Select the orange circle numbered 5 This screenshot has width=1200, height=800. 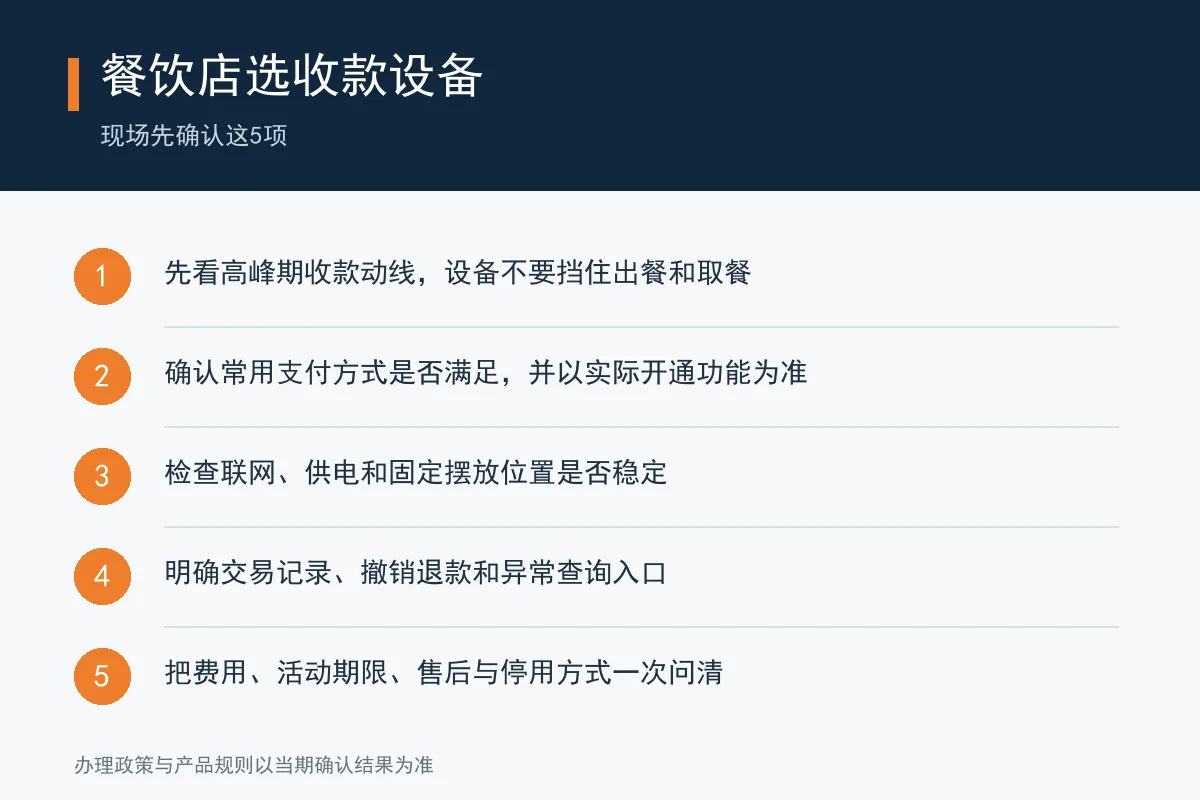(102, 676)
